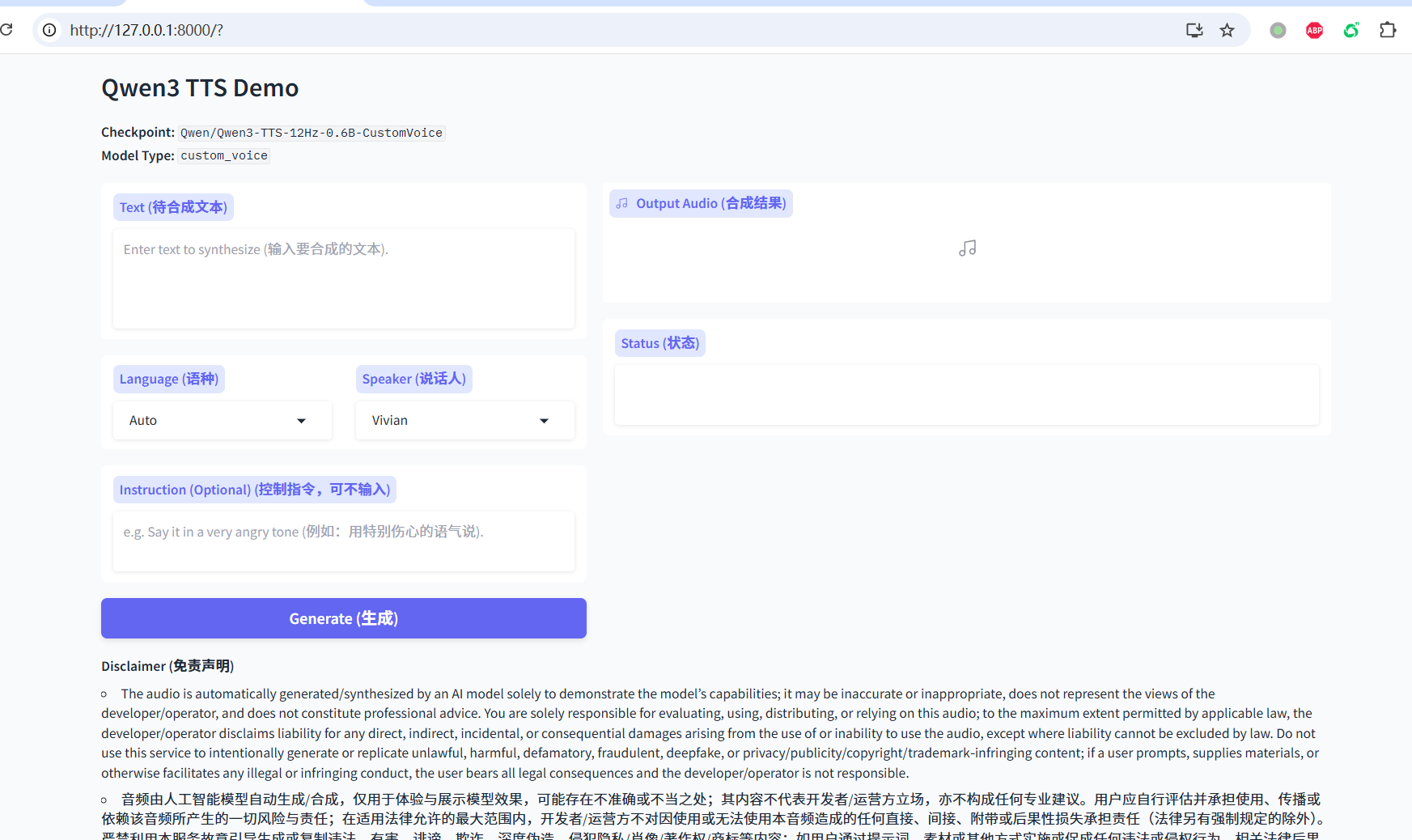The height and width of the screenshot is (840, 1412).
Task: Click the green circular arrows extension icon
Action: click(x=1351, y=30)
